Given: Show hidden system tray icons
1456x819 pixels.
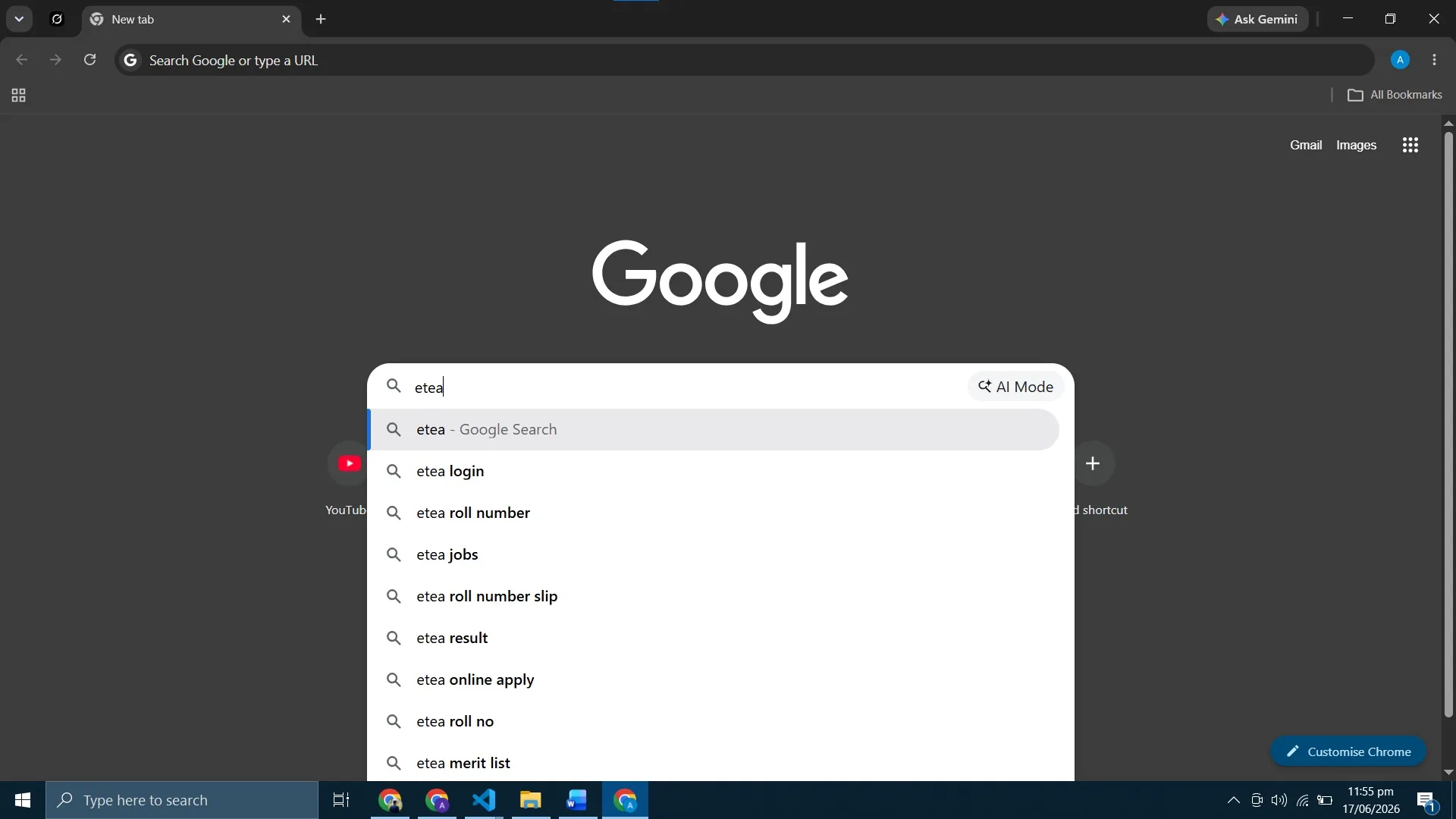Looking at the screenshot, I should [x=1234, y=800].
